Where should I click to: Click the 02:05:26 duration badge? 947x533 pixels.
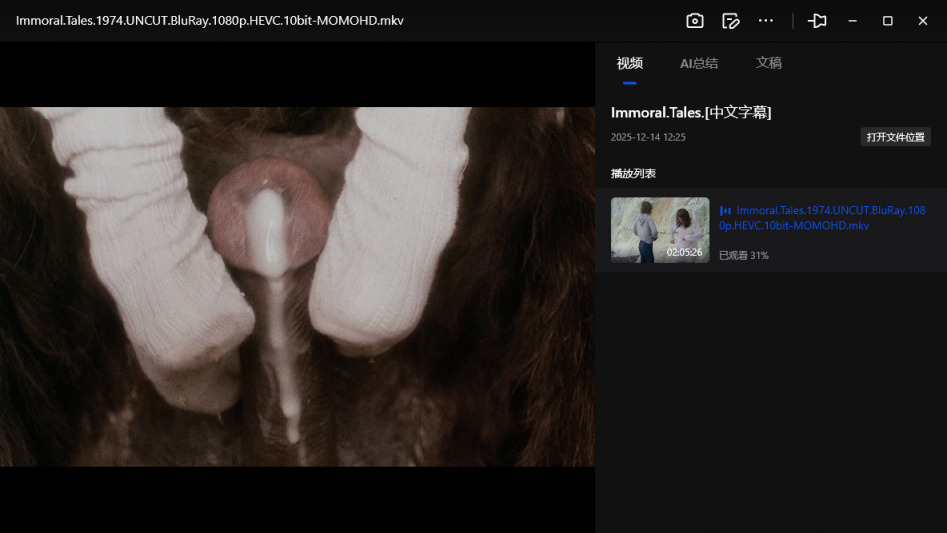pos(684,252)
